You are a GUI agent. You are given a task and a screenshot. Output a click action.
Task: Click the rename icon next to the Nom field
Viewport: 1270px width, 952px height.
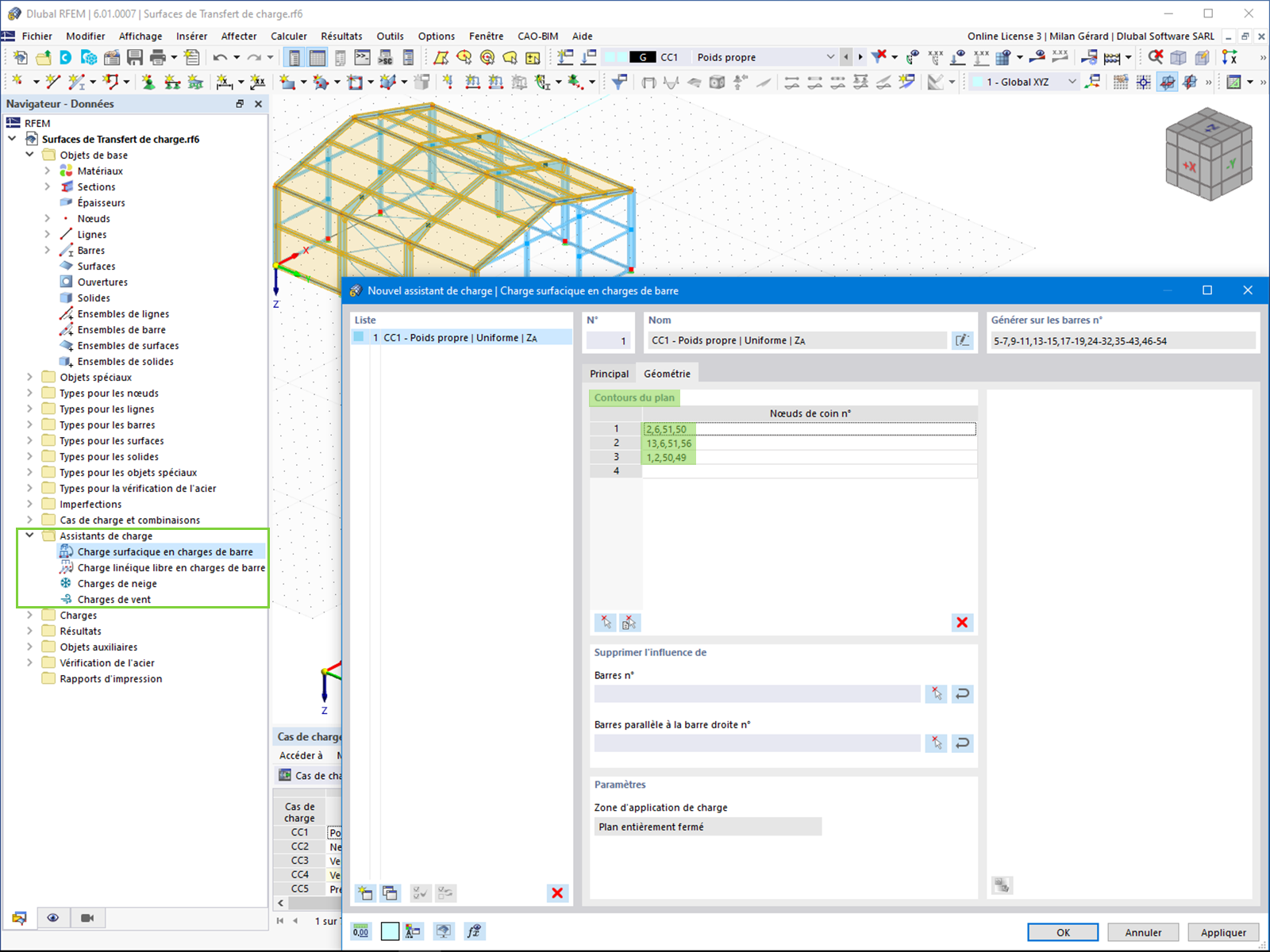point(962,340)
